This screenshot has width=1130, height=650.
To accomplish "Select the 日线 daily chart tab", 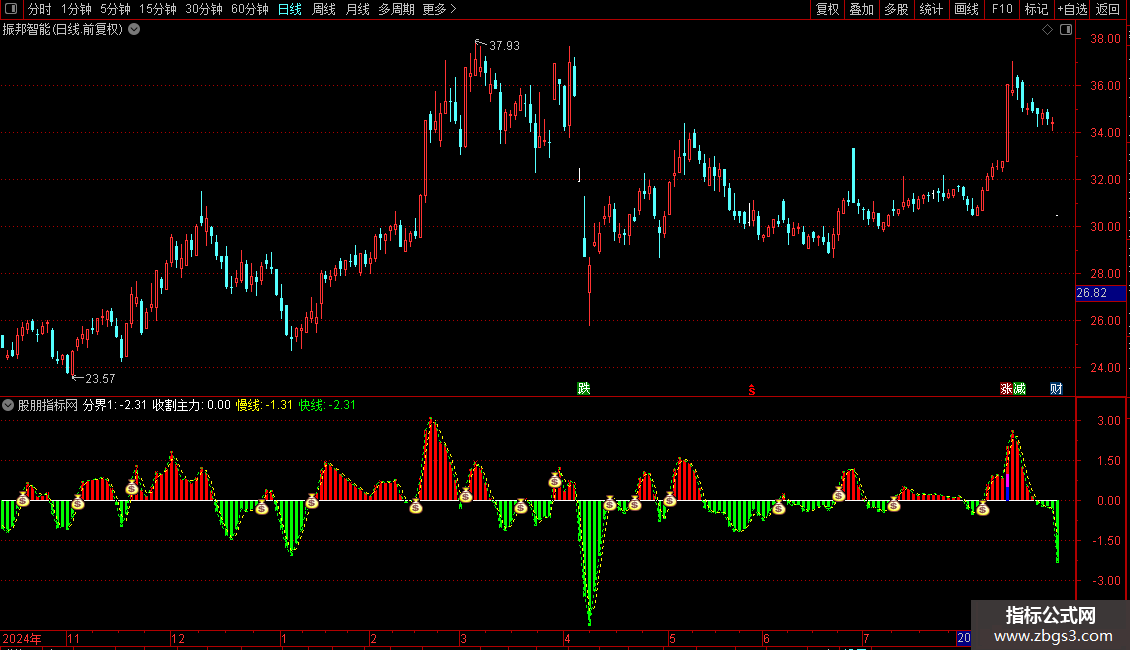I will 290,9.
